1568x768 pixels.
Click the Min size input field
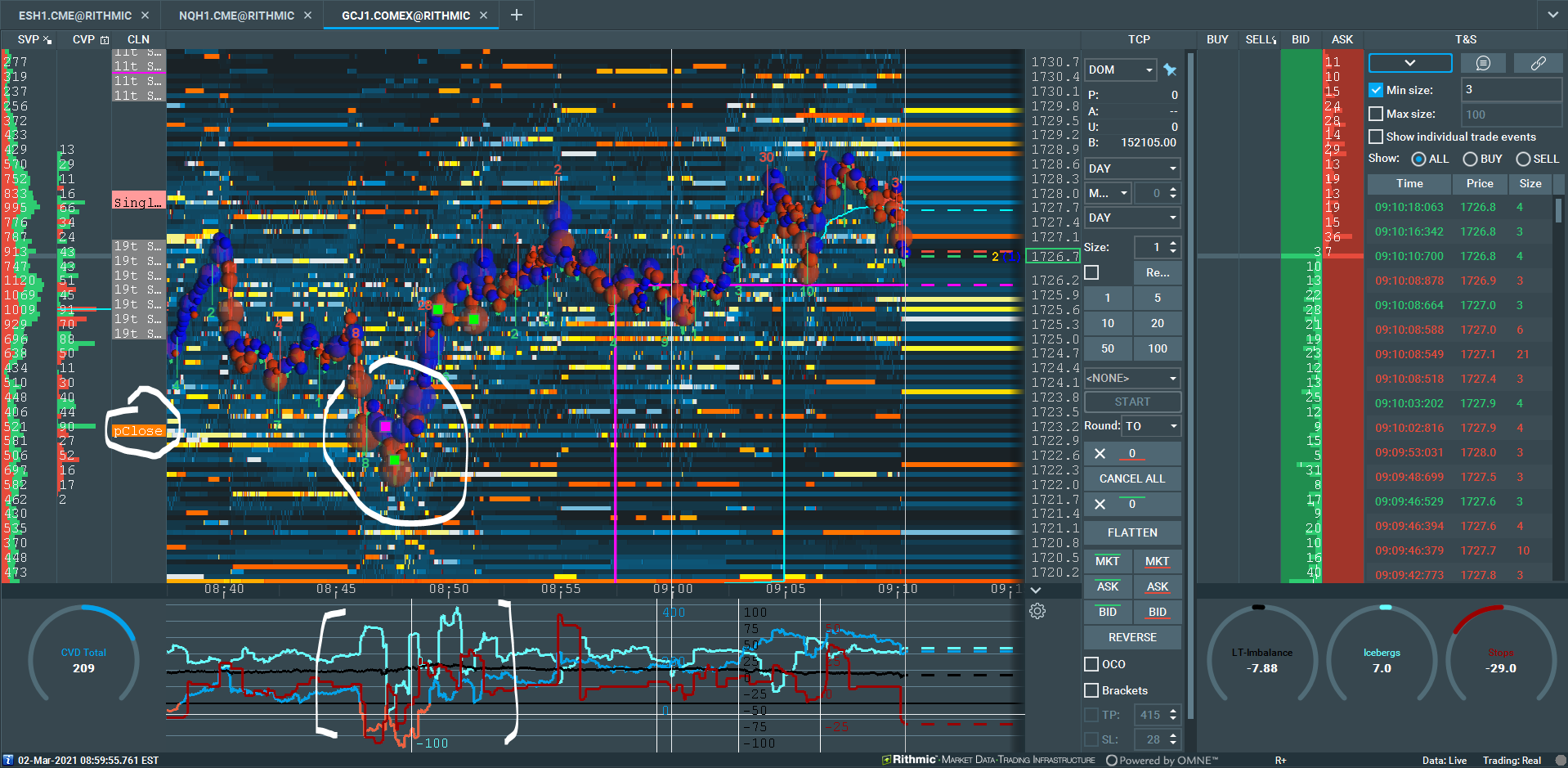[1511, 90]
